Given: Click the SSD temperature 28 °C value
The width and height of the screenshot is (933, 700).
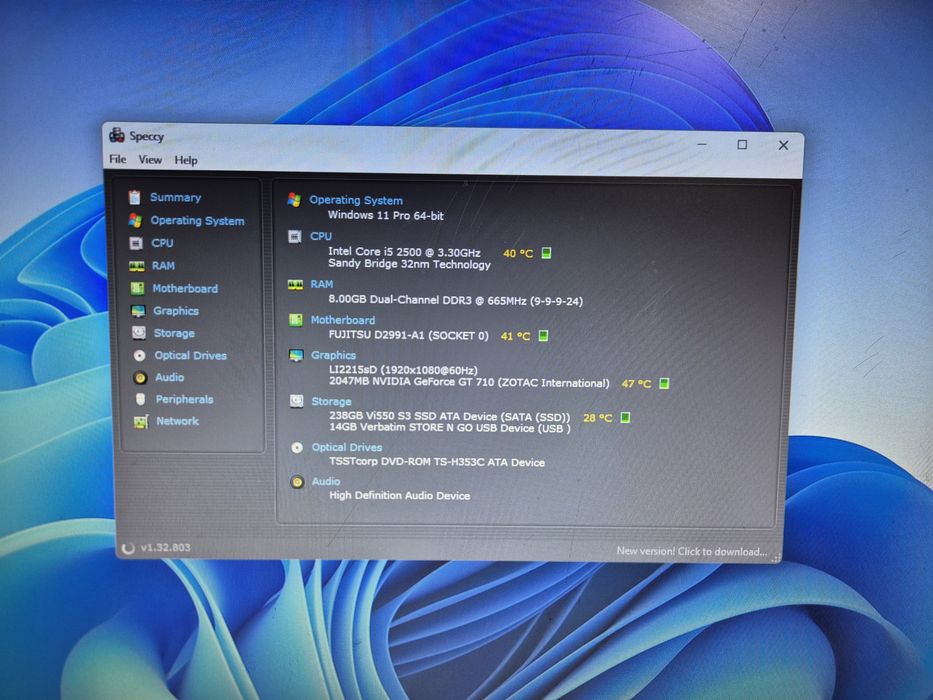Looking at the screenshot, I should pyautogui.click(x=597, y=418).
